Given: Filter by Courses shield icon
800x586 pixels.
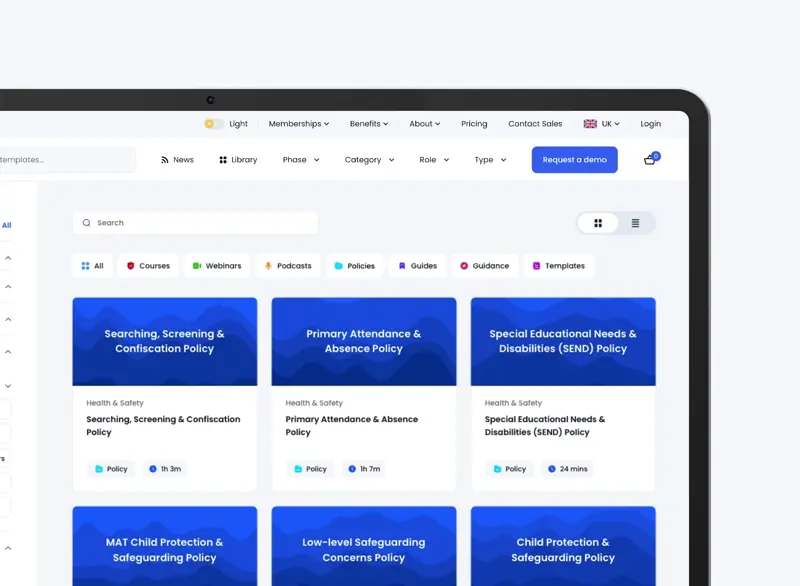Looking at the screenshot, I should tap(131, 266).
